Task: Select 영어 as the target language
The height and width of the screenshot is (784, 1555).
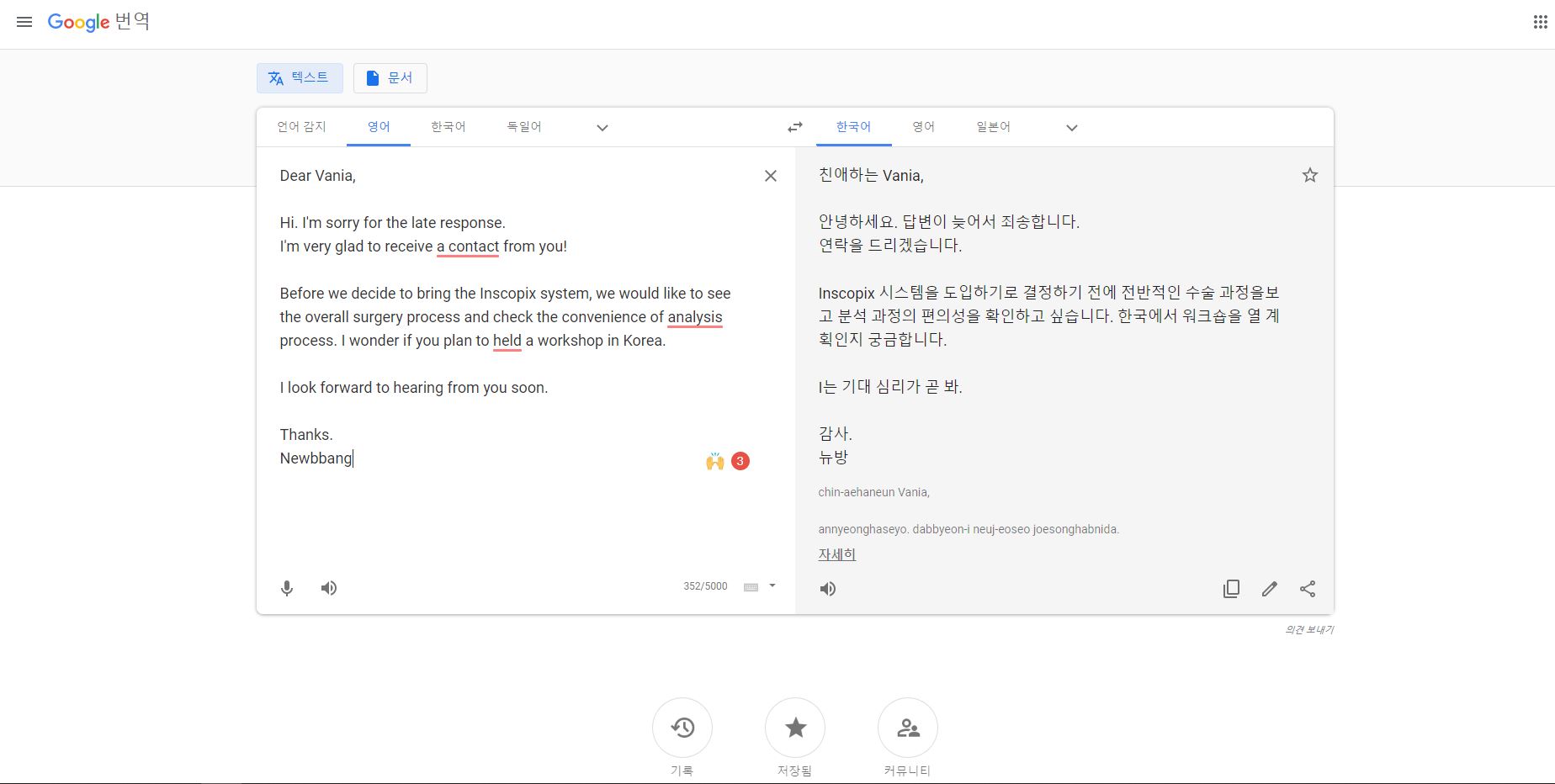Action: tap(923, 127)
